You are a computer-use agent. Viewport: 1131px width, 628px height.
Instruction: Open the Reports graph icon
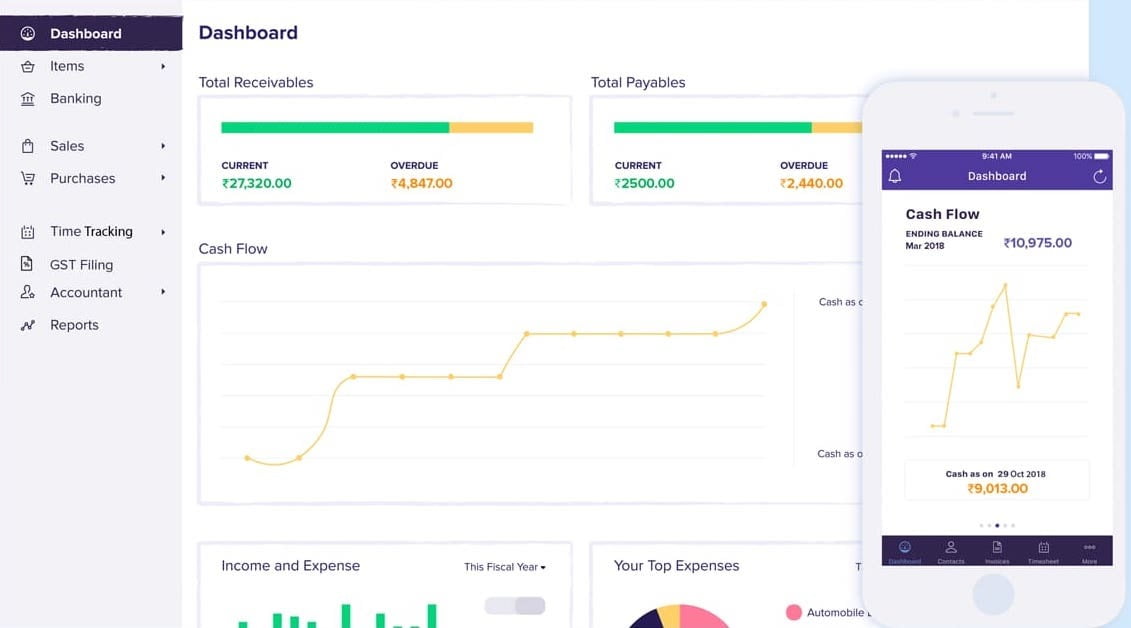[x=27, y=325]
